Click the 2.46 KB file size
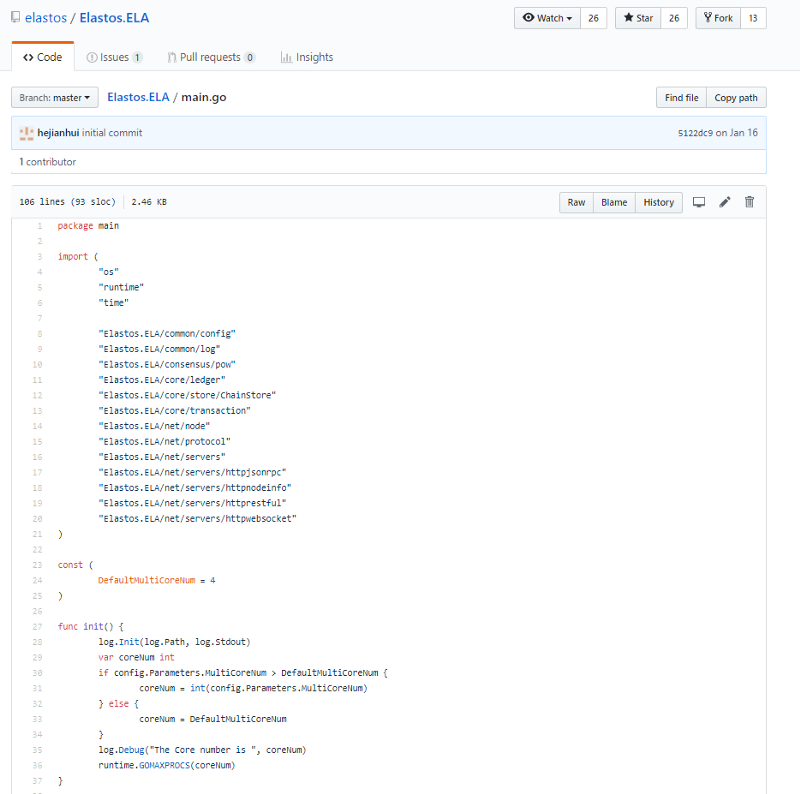 coord(149,202)
